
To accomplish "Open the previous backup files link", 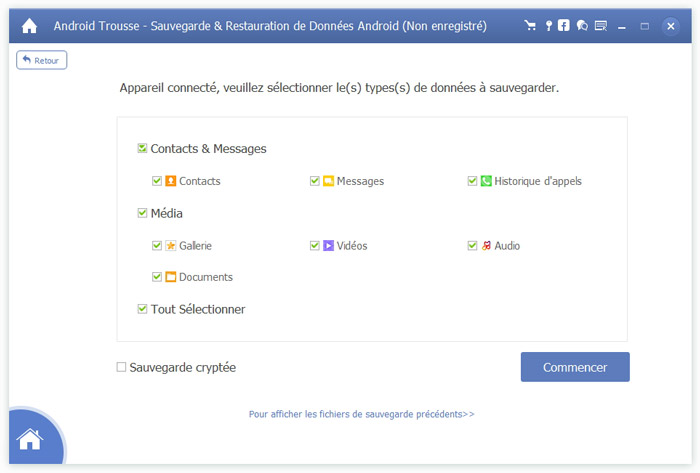I will click(361, 413).
